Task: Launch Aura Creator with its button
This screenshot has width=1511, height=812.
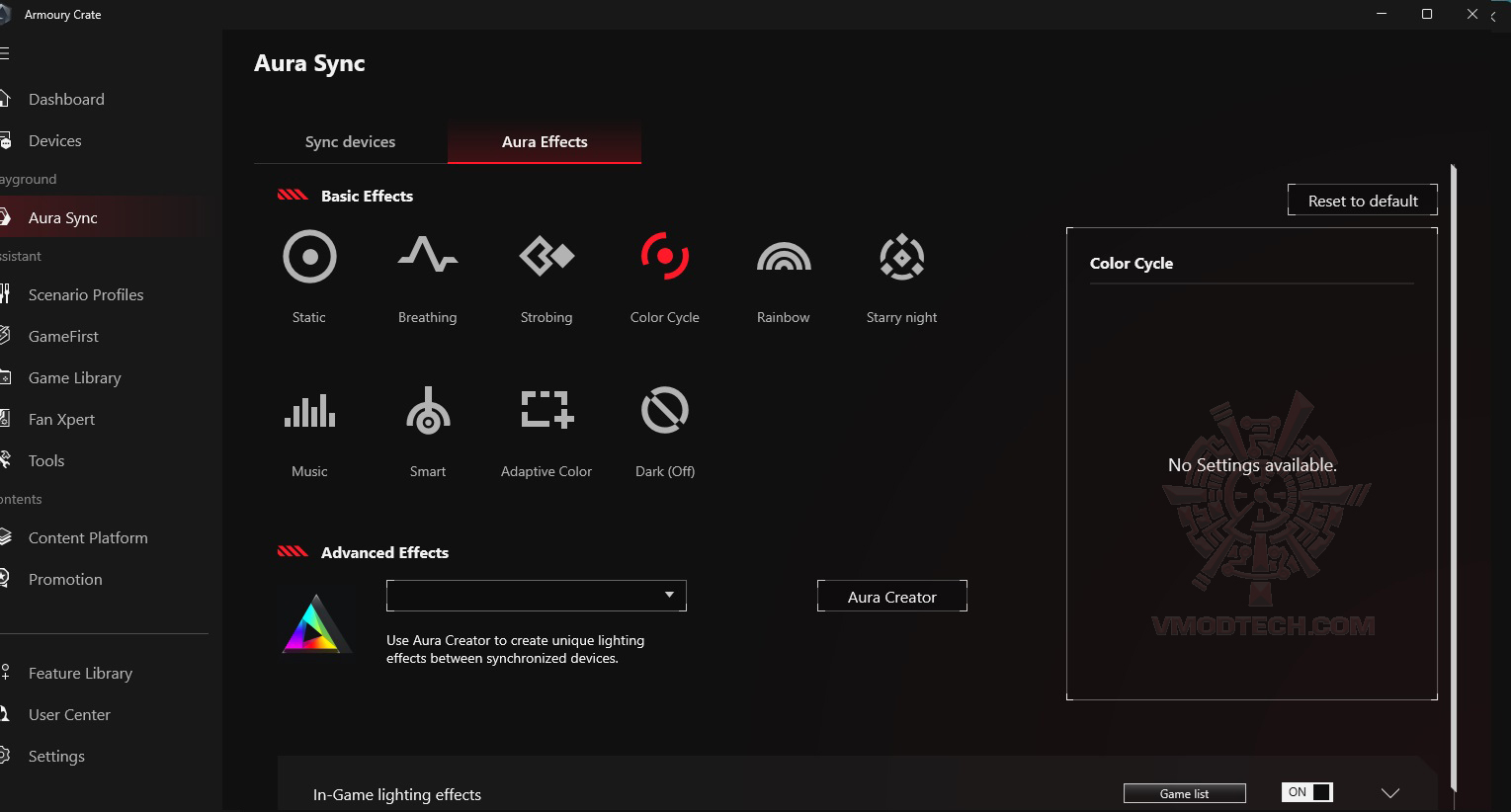Action: pos(892,597)
